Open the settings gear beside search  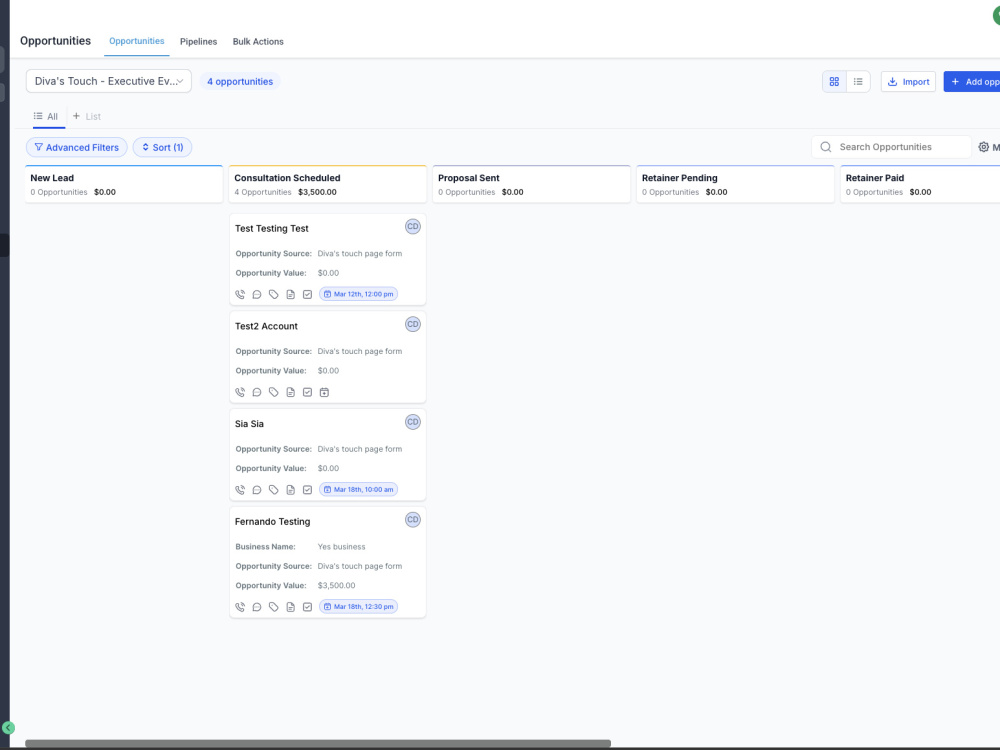click(x=983, y=147)
